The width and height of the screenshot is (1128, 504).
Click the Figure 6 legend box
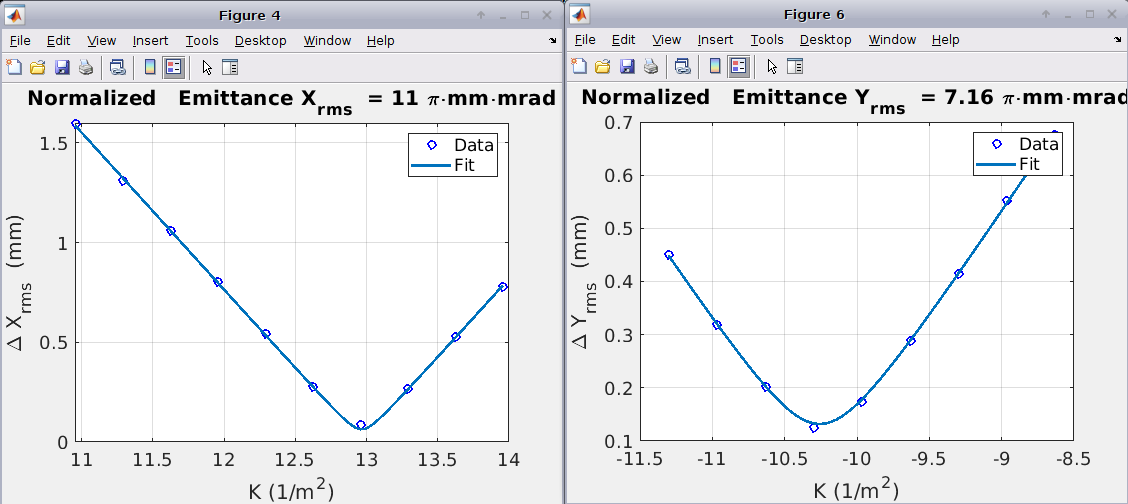(x=1015, y=154)
